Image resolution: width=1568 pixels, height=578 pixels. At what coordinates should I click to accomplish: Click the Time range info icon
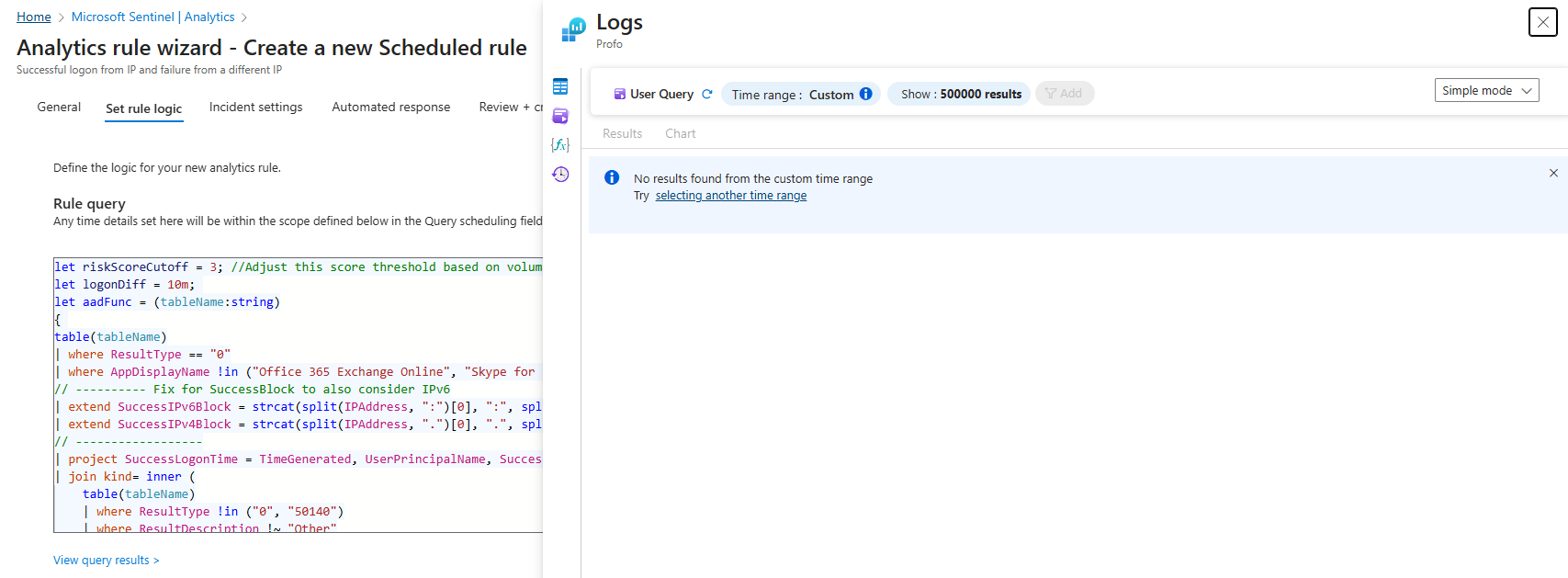(866, 94)
